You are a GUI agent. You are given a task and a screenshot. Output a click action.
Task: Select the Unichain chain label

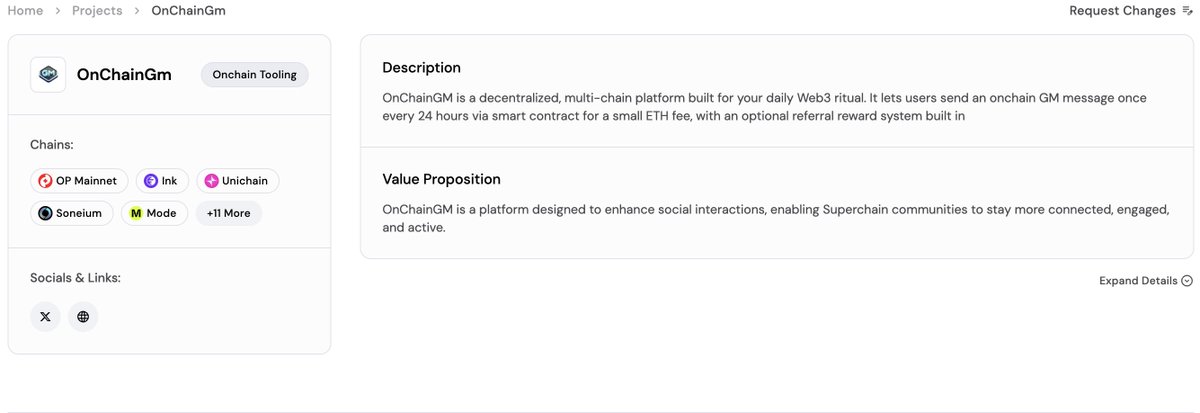pyautogui.click(x=246, y=181)
